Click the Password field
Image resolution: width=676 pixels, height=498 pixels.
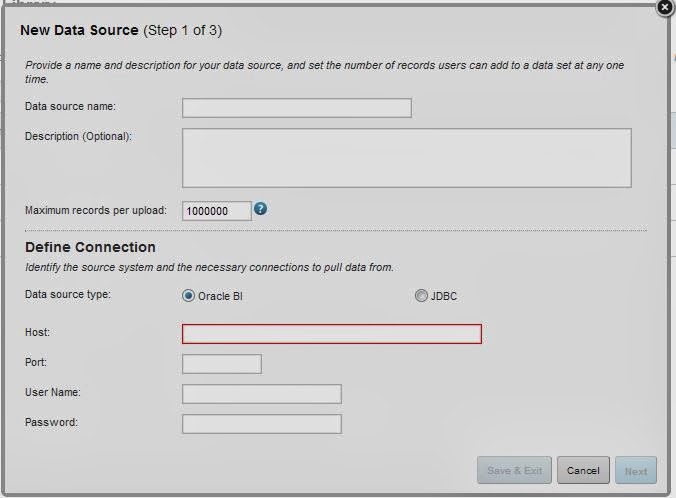click(262, 424)
